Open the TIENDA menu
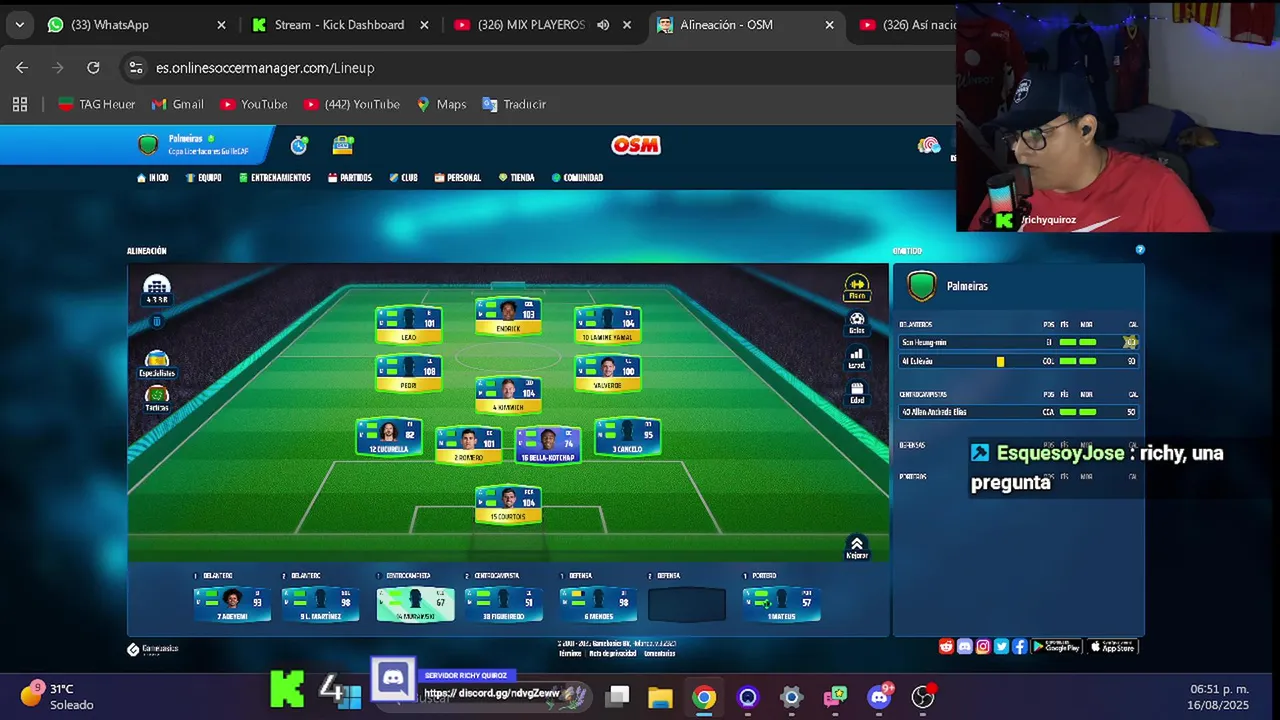 [x=517, y=178]
